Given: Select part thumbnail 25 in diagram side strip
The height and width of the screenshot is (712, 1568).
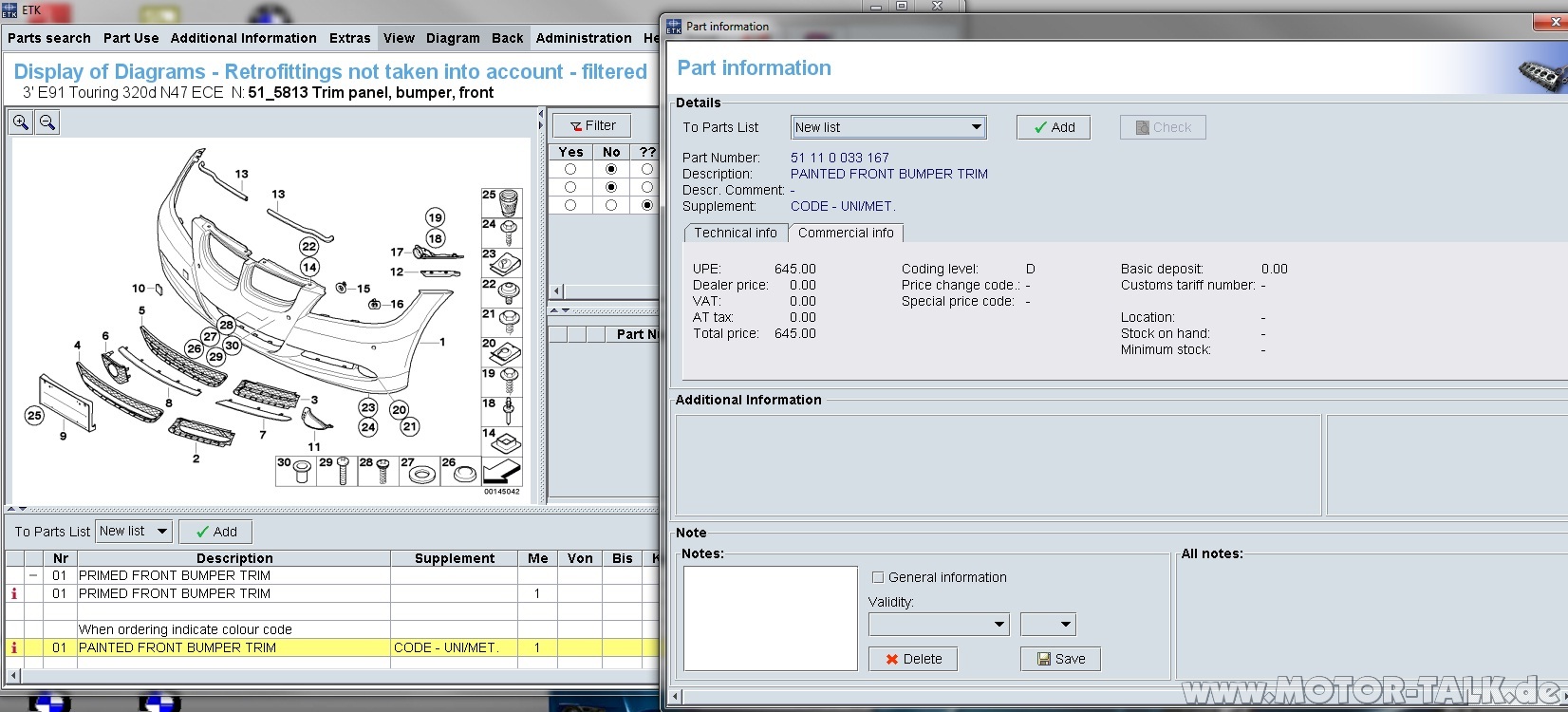Looking at the screenshot, I should click(502, 202).
